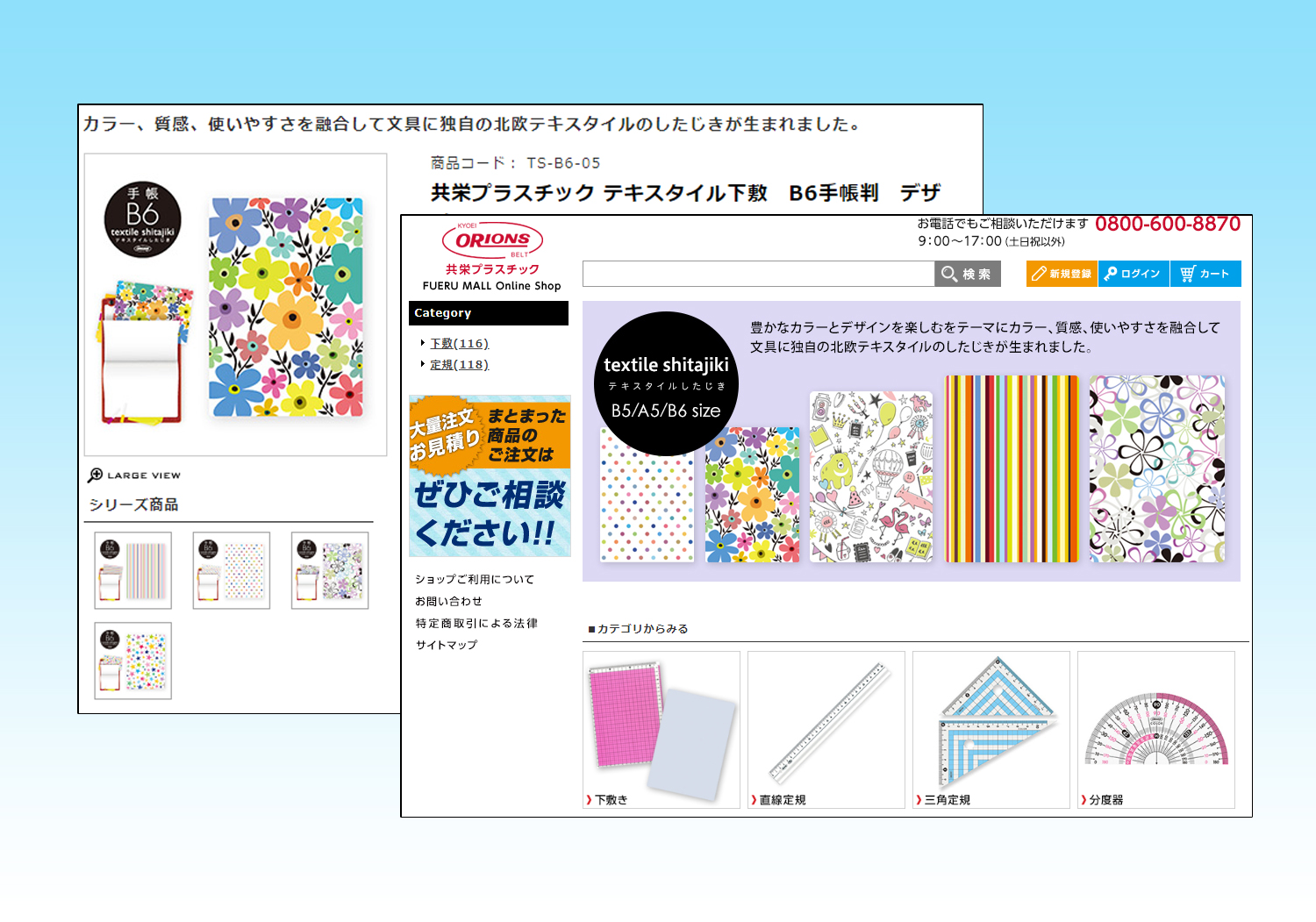The height and width of the screenshot is (922, 1316).
Task: Select the 分度器 protractor category
Action: (1155, 730)
